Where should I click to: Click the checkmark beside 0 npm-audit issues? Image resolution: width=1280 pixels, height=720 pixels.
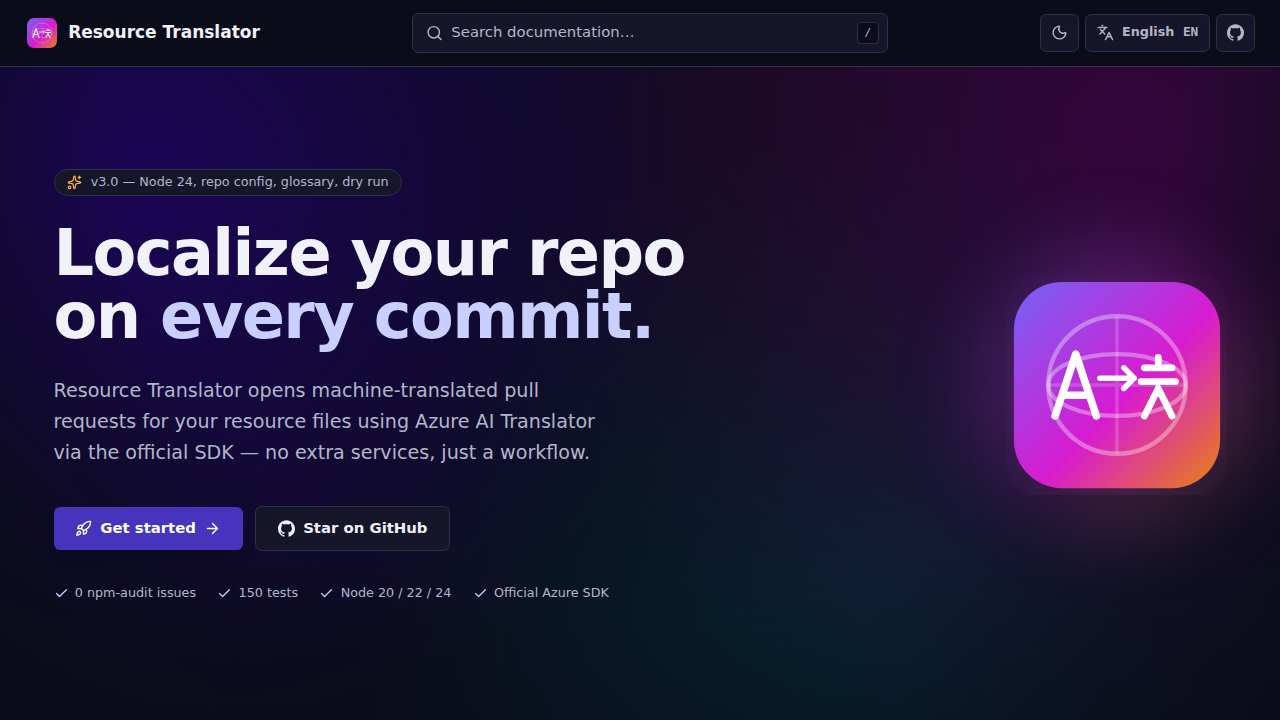61,593
